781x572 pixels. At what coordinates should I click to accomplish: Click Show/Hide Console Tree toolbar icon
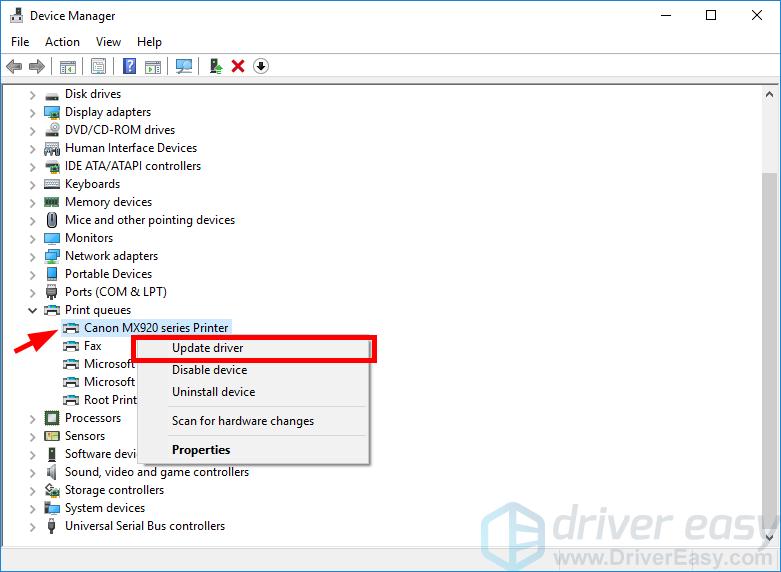[x=67, y=67]
